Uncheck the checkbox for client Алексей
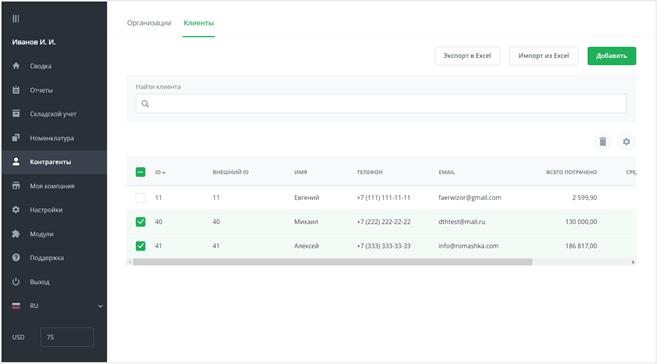Image resolution: width=658 pixels, height=364 pixels. [141, 246]
